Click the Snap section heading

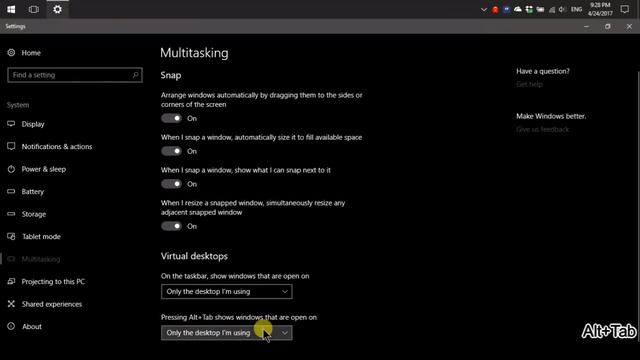[171, 76]
